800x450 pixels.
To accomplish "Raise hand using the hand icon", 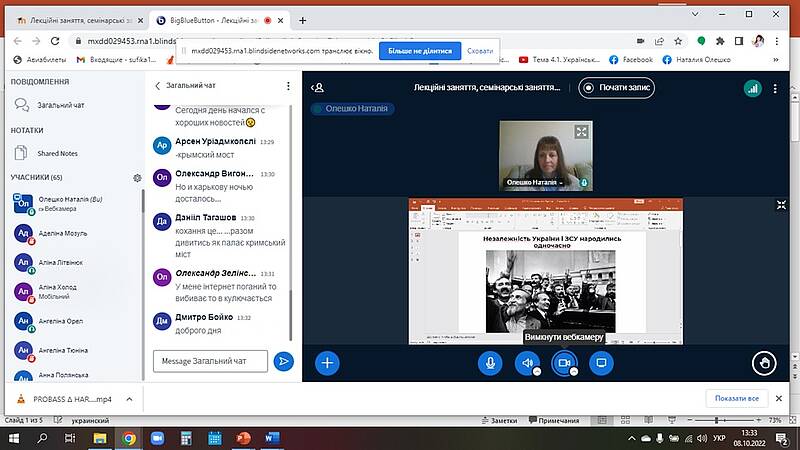I will pos(764,363).
